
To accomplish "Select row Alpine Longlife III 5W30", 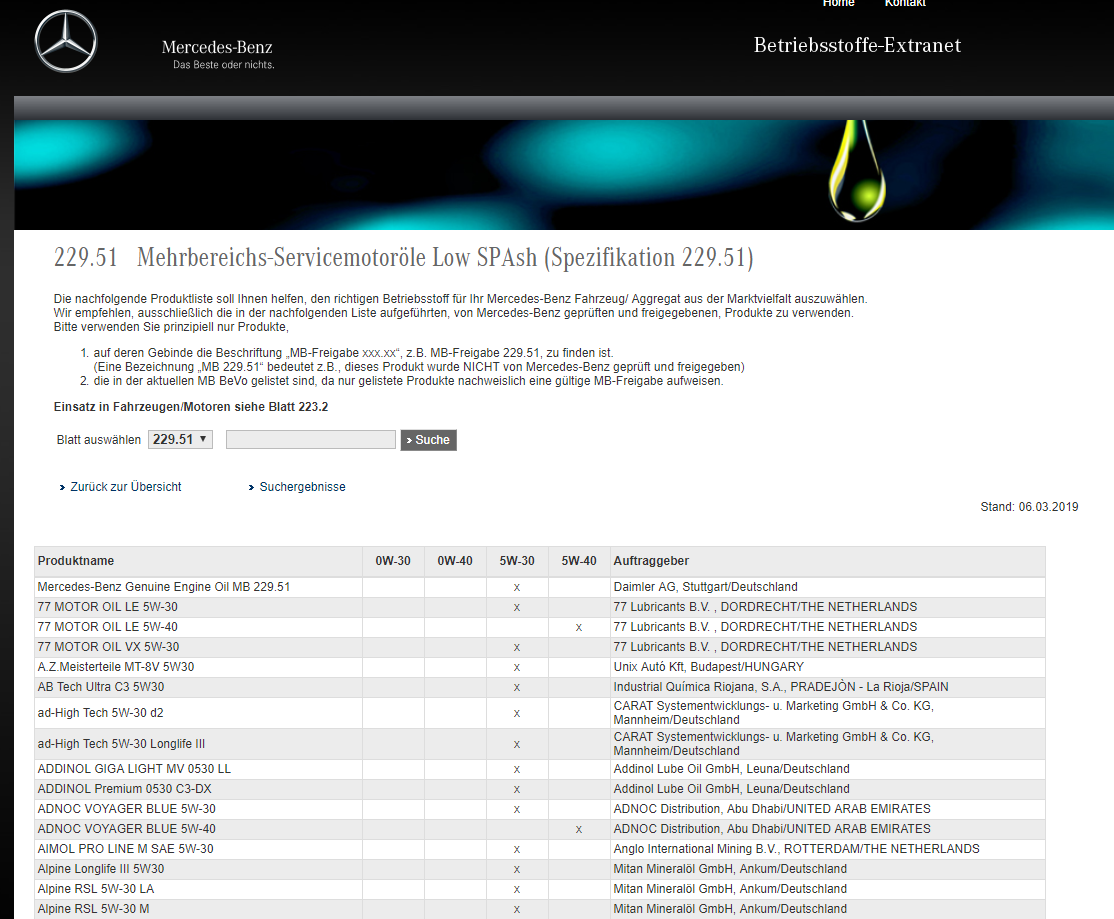I will (540, 869).
